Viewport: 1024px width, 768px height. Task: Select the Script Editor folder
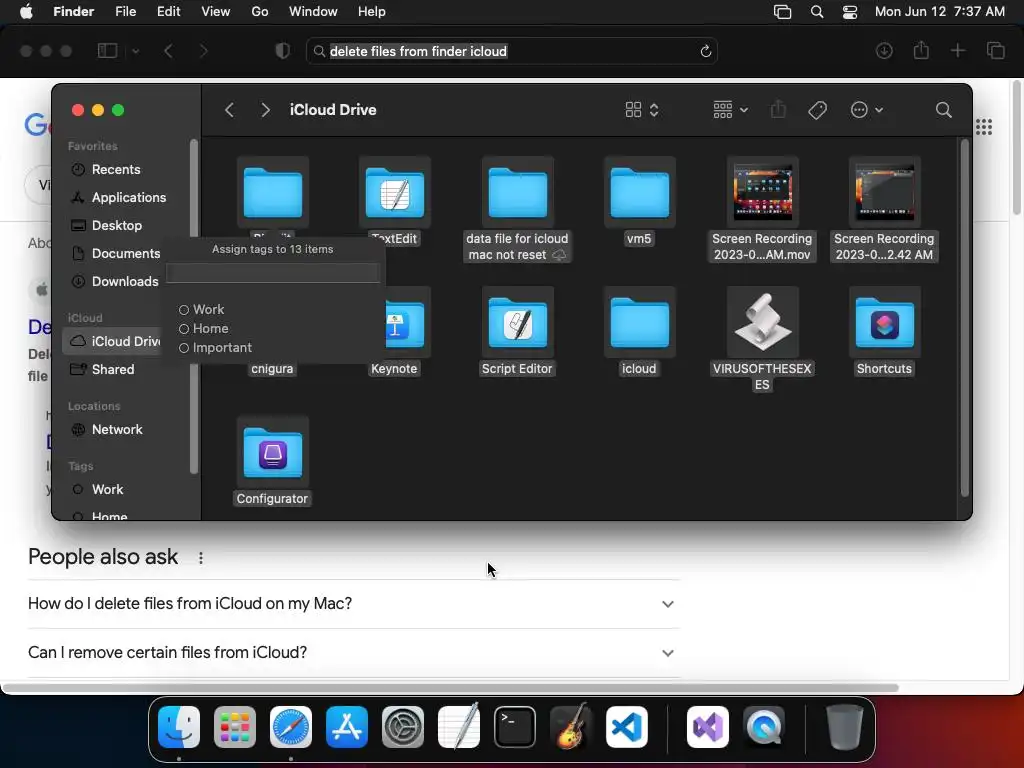[517, 323]
